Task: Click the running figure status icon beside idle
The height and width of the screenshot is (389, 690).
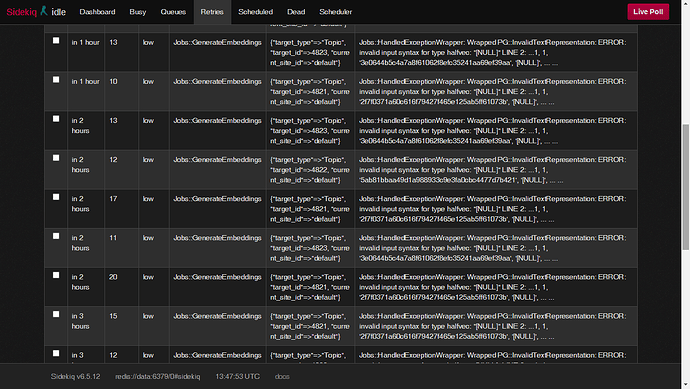Action: (x=44, y=11)
